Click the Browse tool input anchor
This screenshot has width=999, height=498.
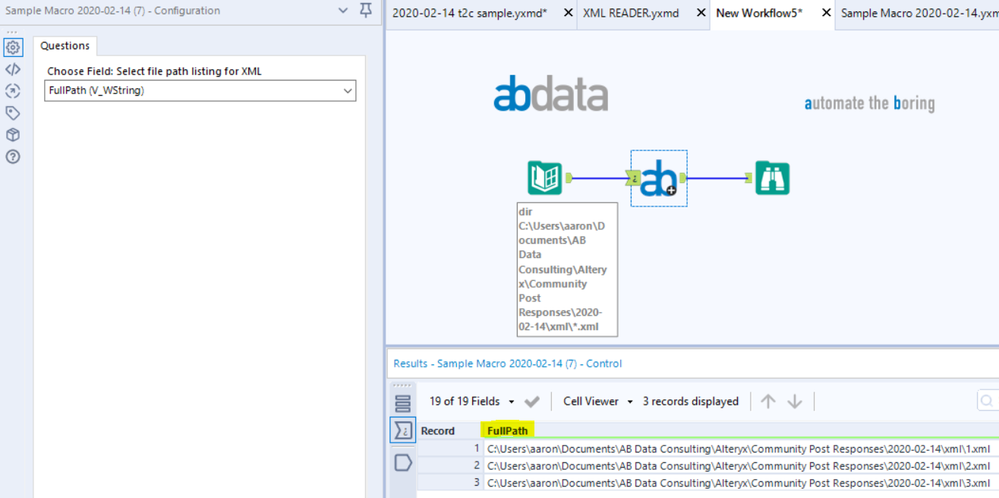point(750,179)
